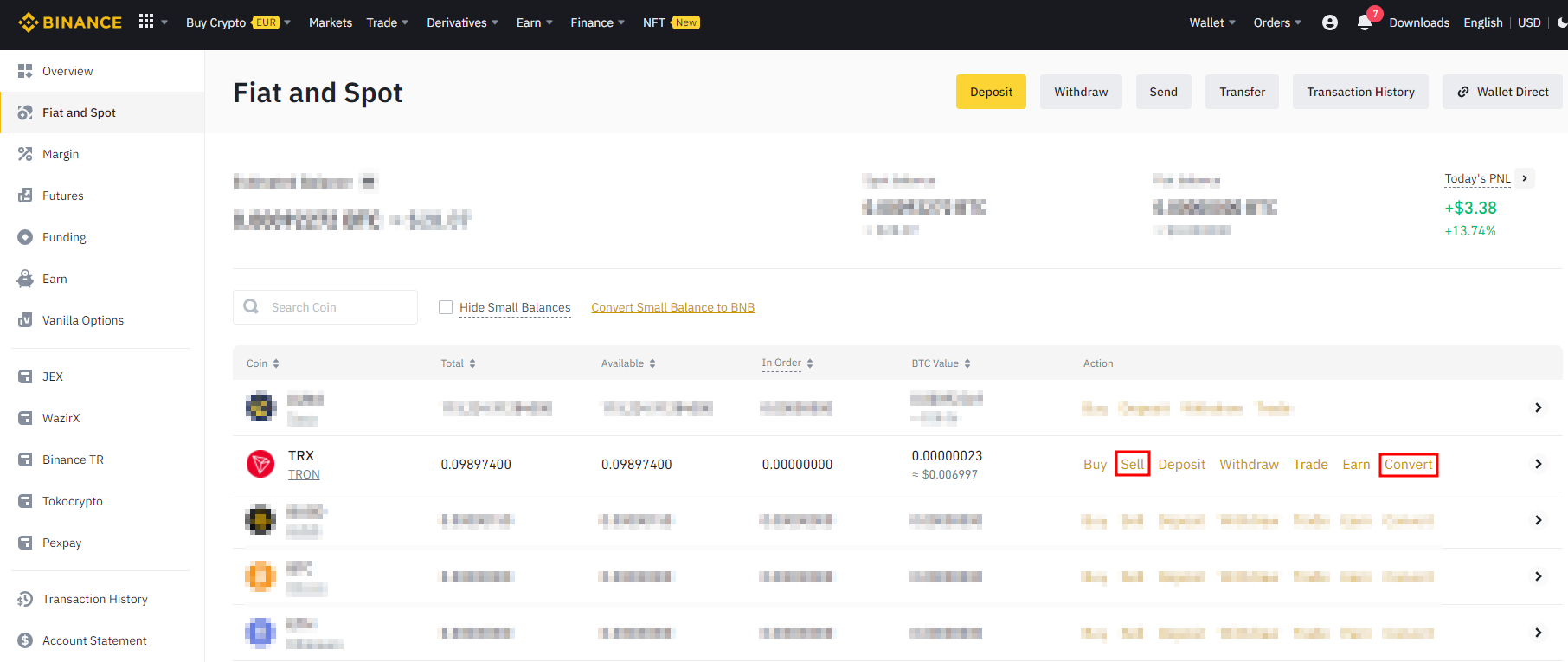Open the Trade menu

387,22
